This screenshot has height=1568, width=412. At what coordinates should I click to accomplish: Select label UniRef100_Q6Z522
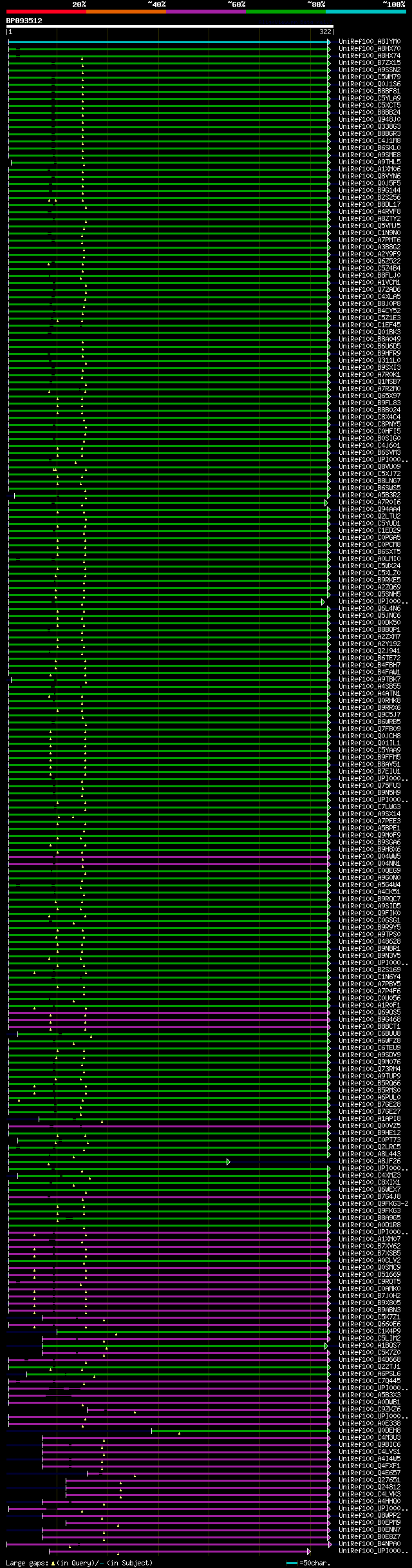370,262
